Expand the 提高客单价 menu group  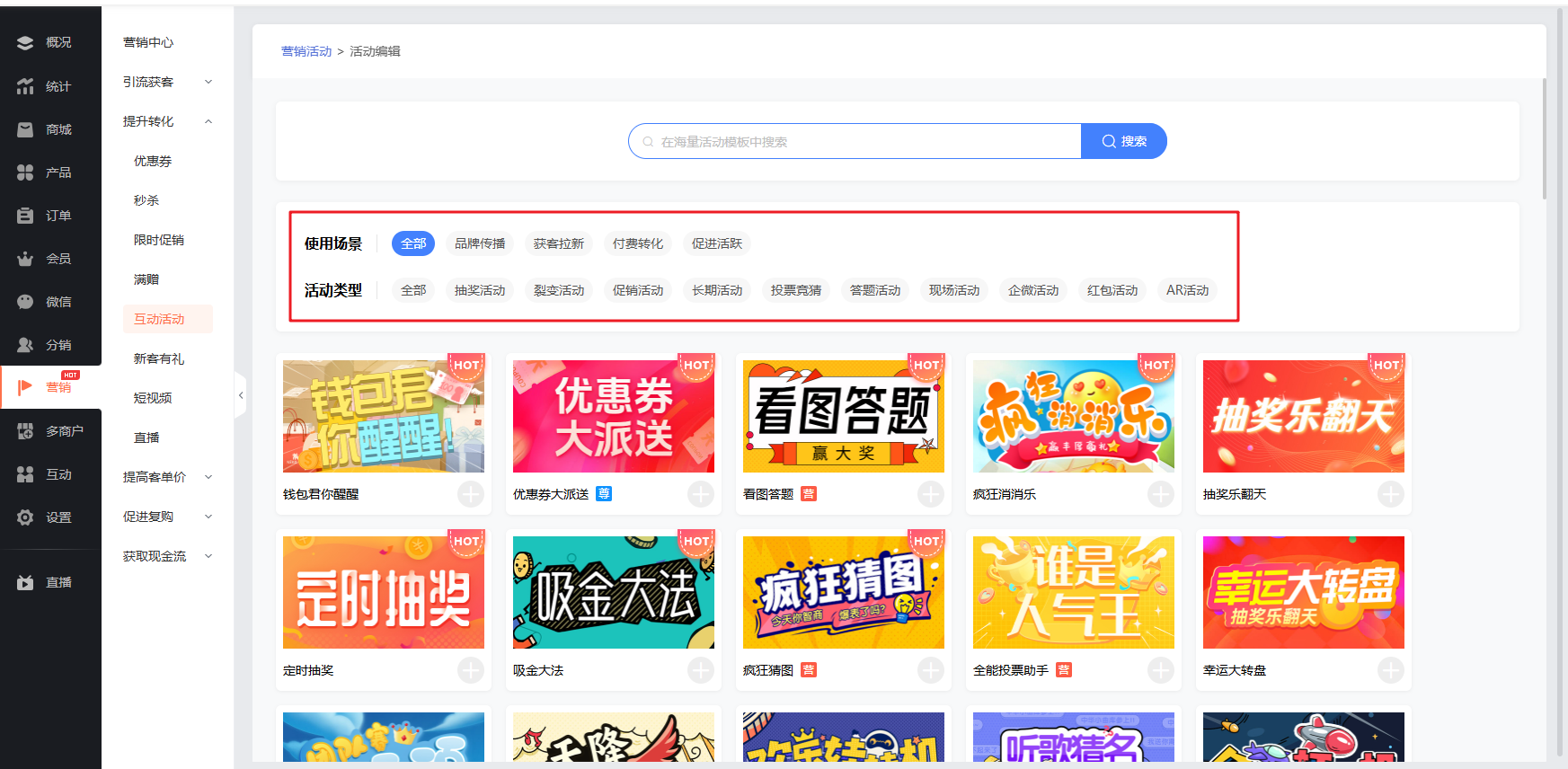(x=168, y=477)
